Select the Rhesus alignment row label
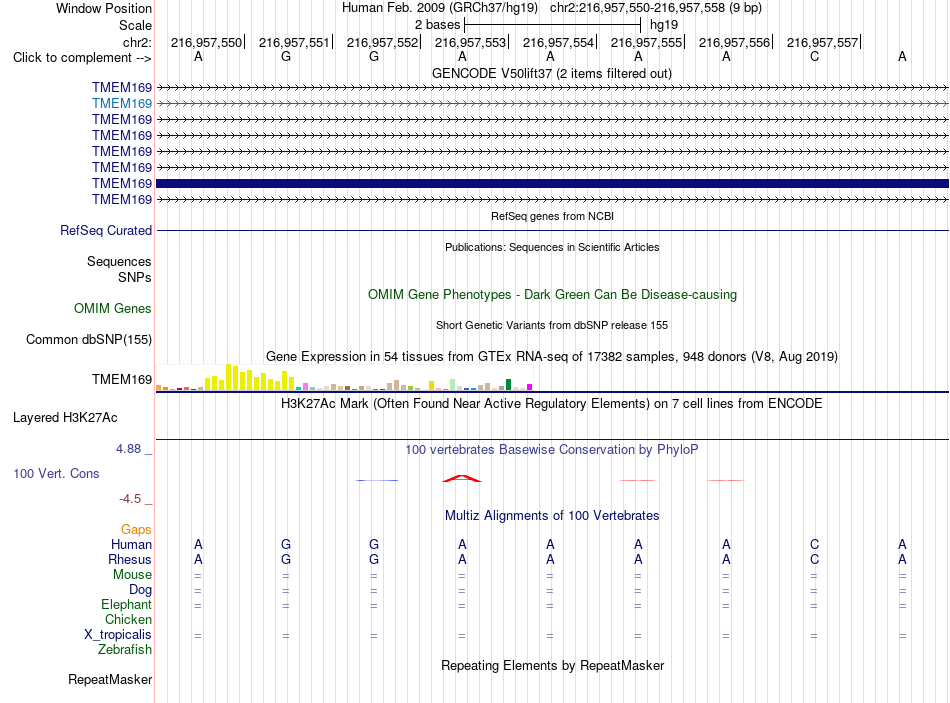 click(x=130, y=559)
